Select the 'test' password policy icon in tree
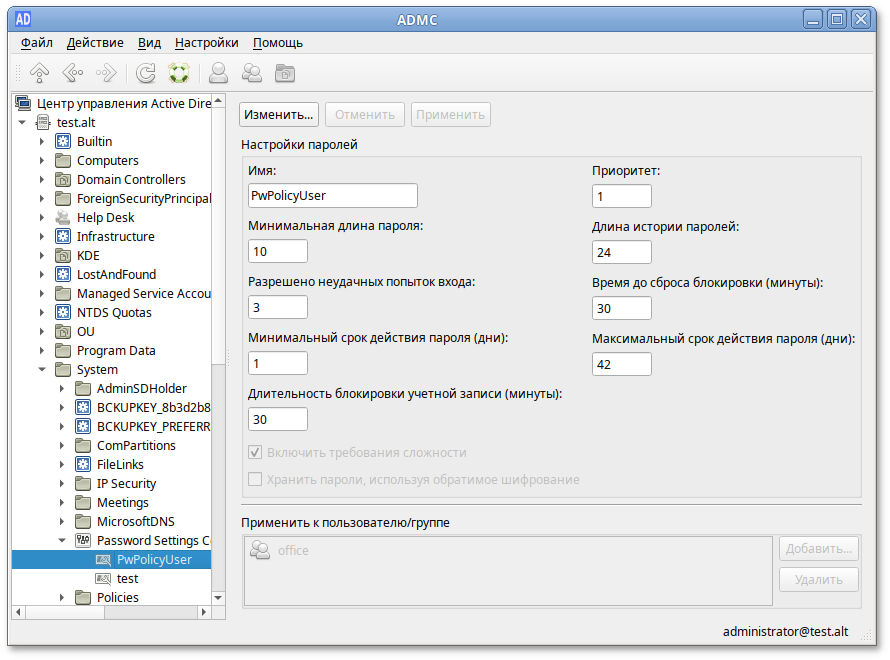Image resolution: width=890 pixels, height=660 pixels. click(104, 579)
